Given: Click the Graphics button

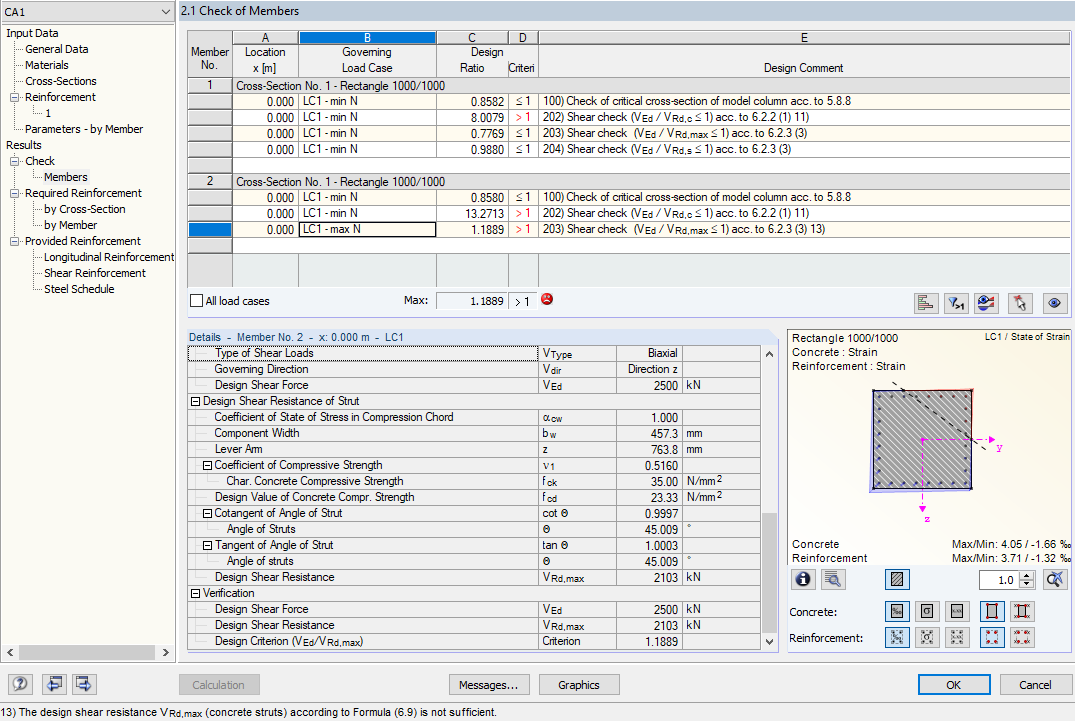Looking at the screenshot, I should point(579,684).
